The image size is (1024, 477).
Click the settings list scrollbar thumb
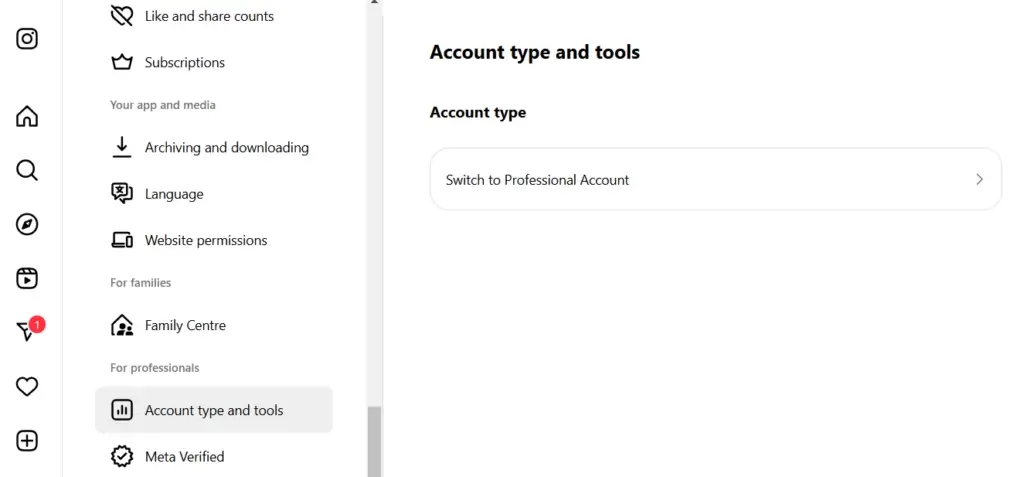click(x=374, y=442)
